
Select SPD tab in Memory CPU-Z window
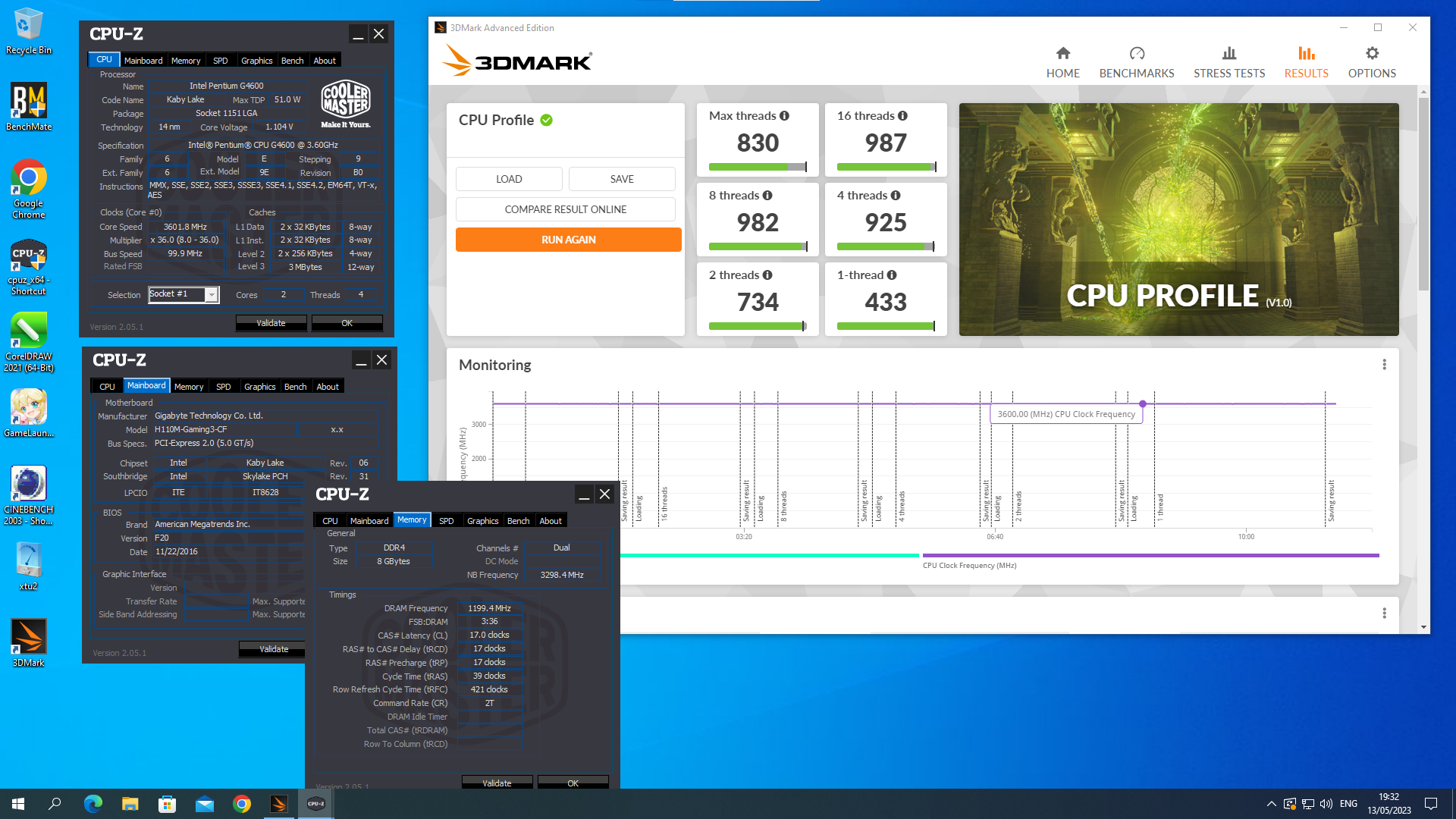447,521
